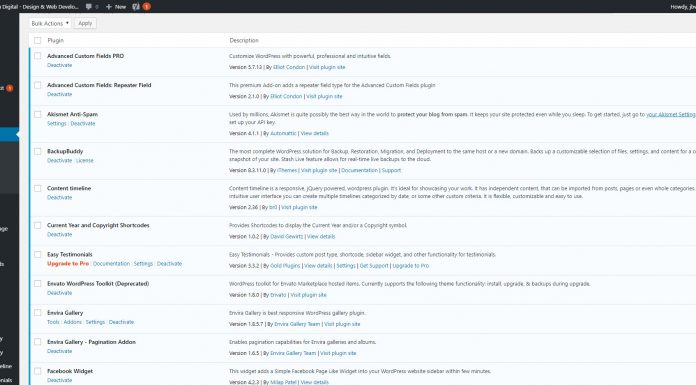Viewport: 696px width, 385px height.
Task: Check the Envira Gallery checkbox
Action: point(38,313)
